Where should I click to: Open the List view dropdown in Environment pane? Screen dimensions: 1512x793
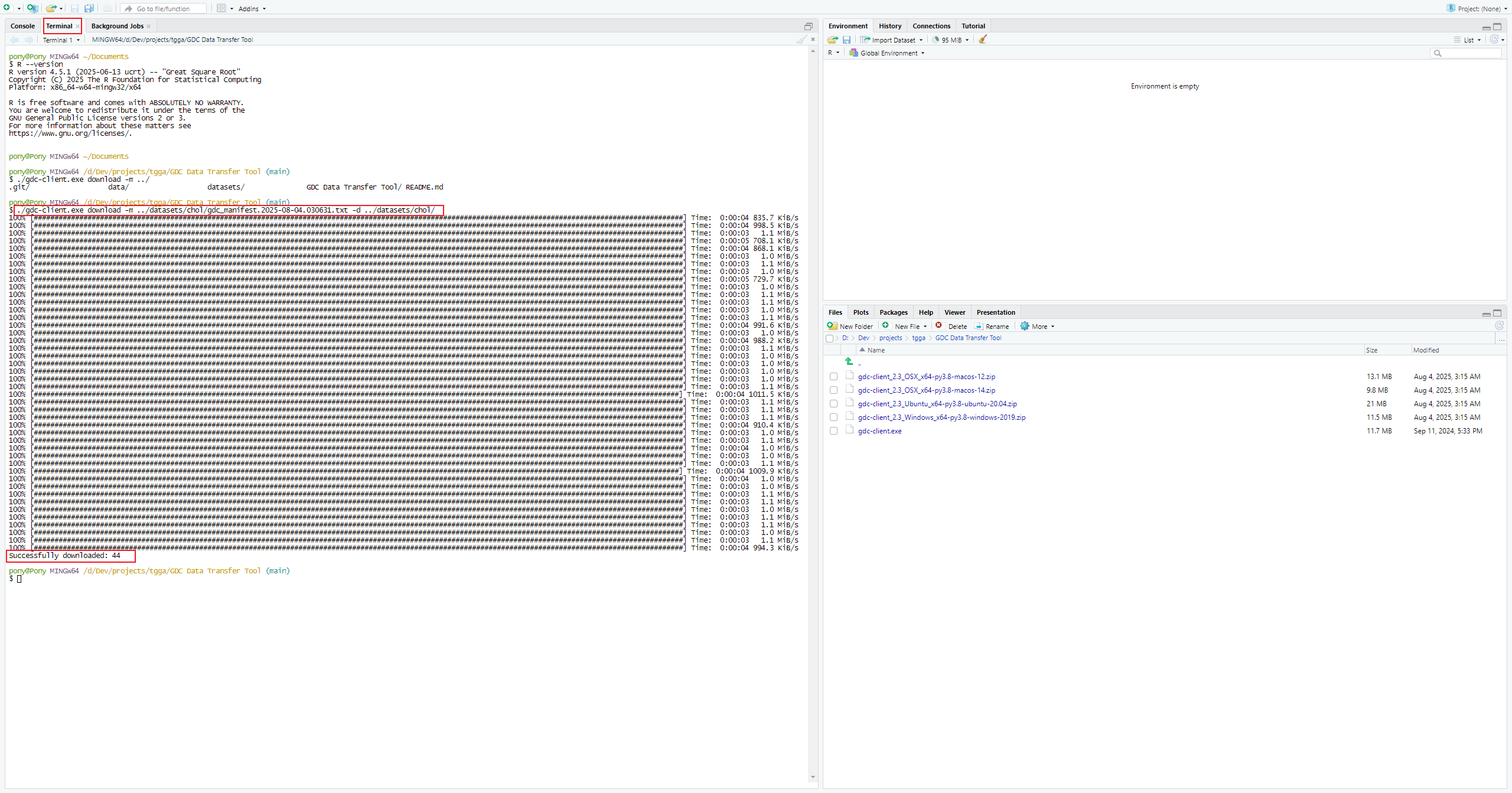pos(1468,40)
